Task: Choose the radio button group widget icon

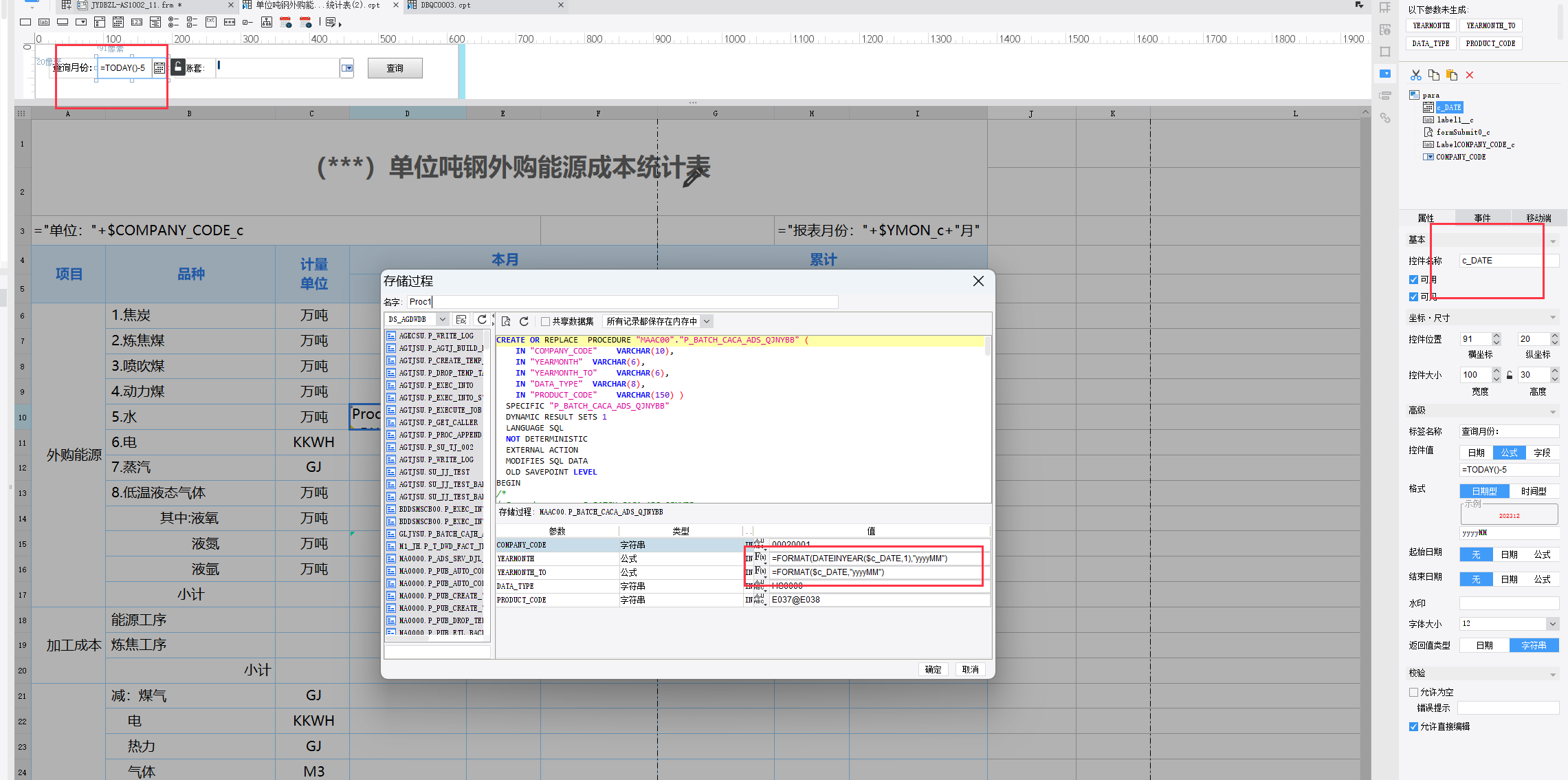Action: (x=174, y=22)
